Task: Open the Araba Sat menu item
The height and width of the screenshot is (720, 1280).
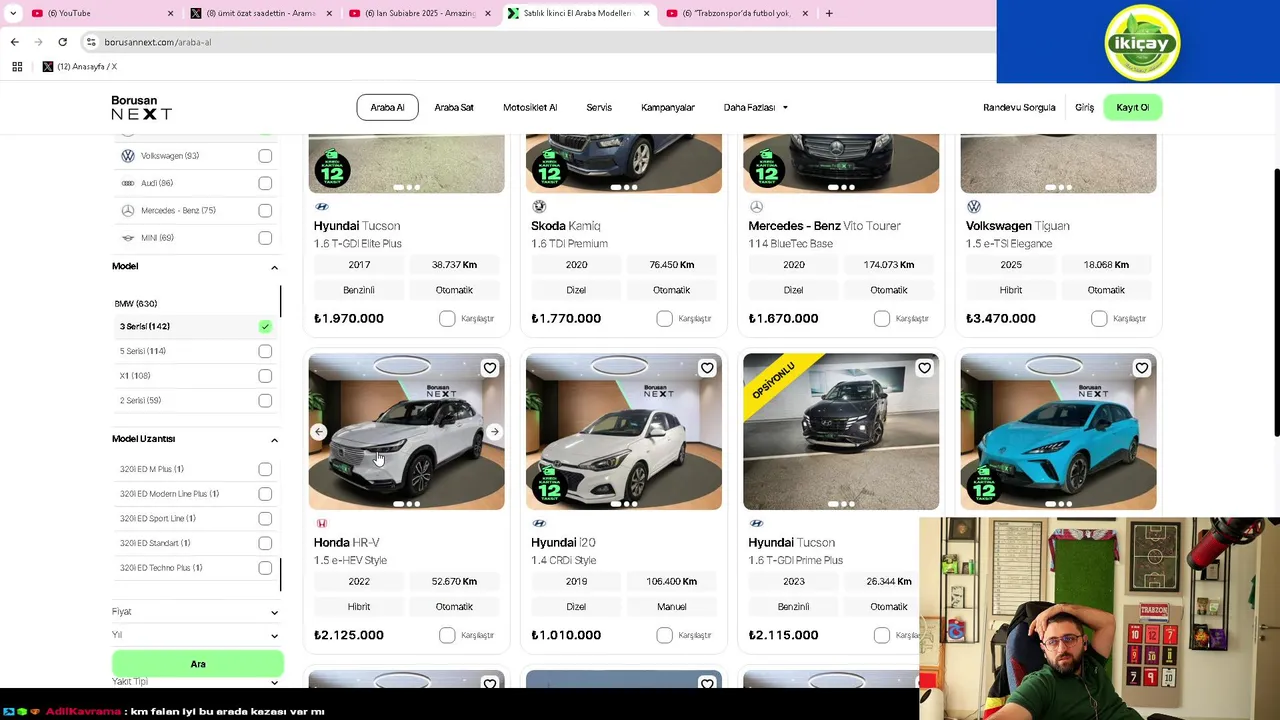Action: 454,107
